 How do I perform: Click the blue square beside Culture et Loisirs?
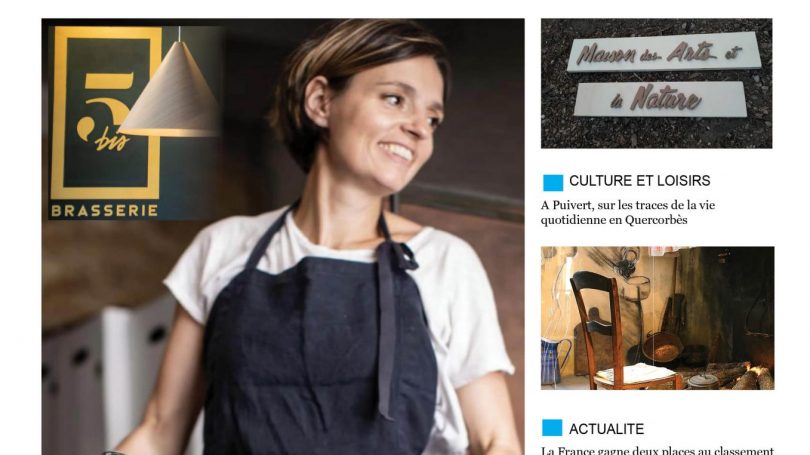[553, 182]
